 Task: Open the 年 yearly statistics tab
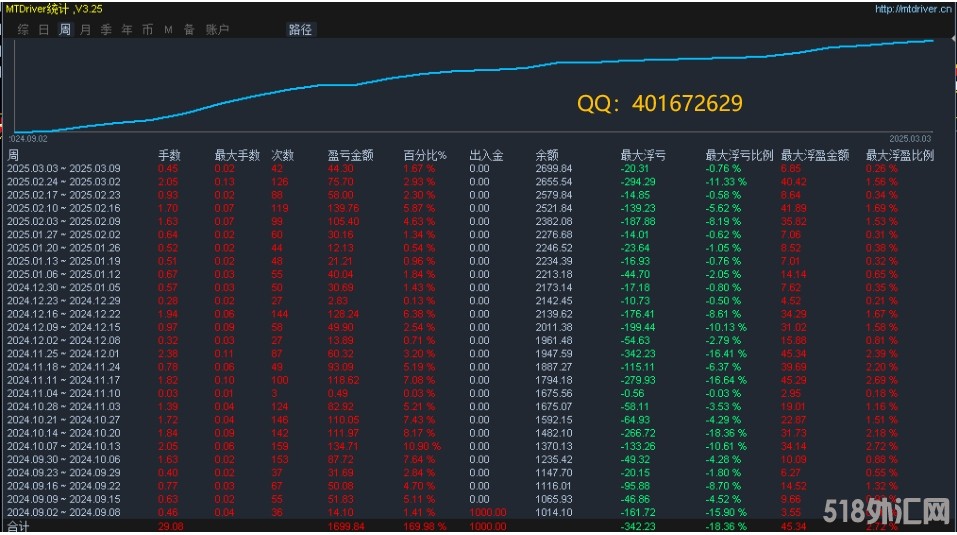click(x=127, y=30)
